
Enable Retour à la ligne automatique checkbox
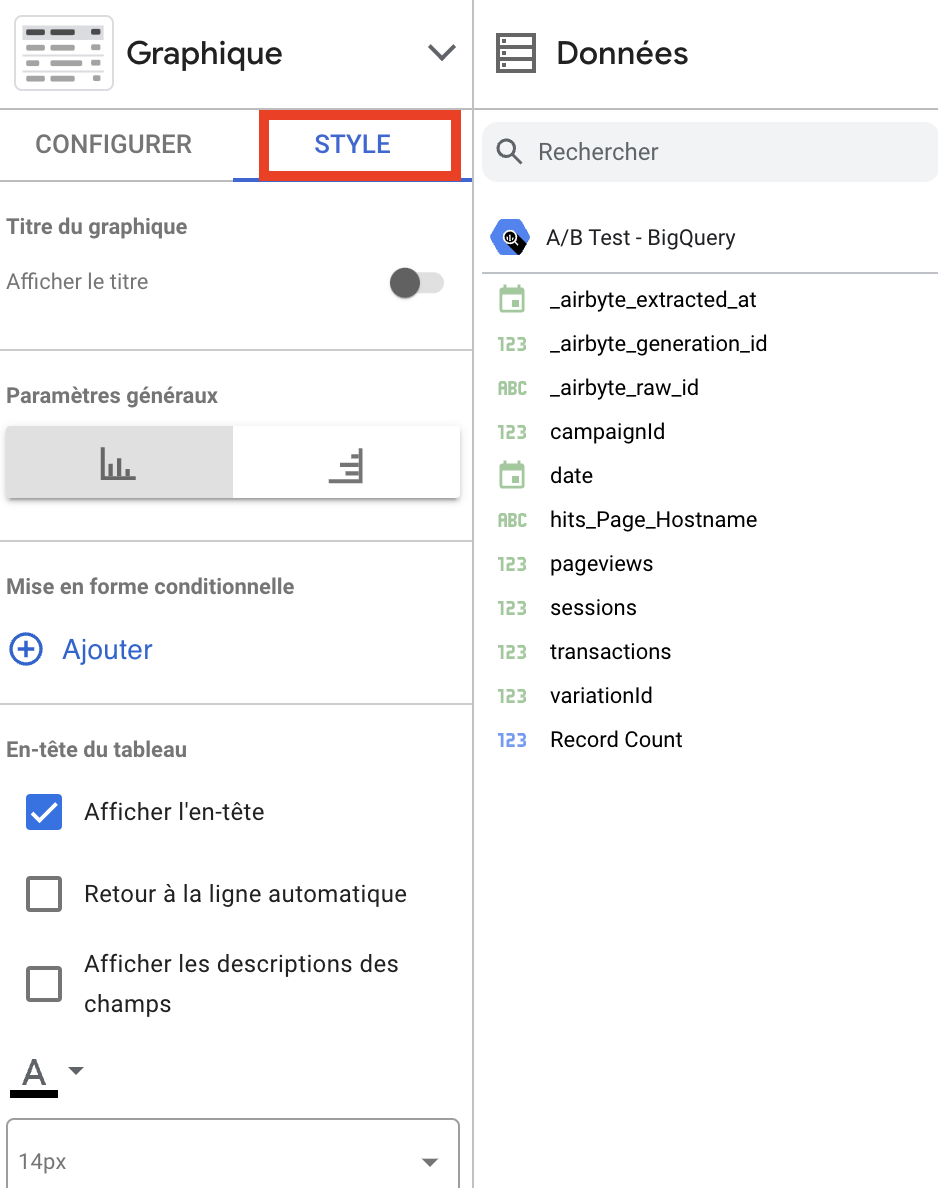44,894
